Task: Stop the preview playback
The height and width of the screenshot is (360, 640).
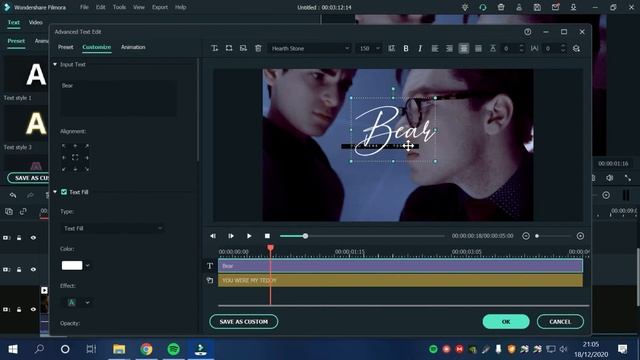Action: 267,236
